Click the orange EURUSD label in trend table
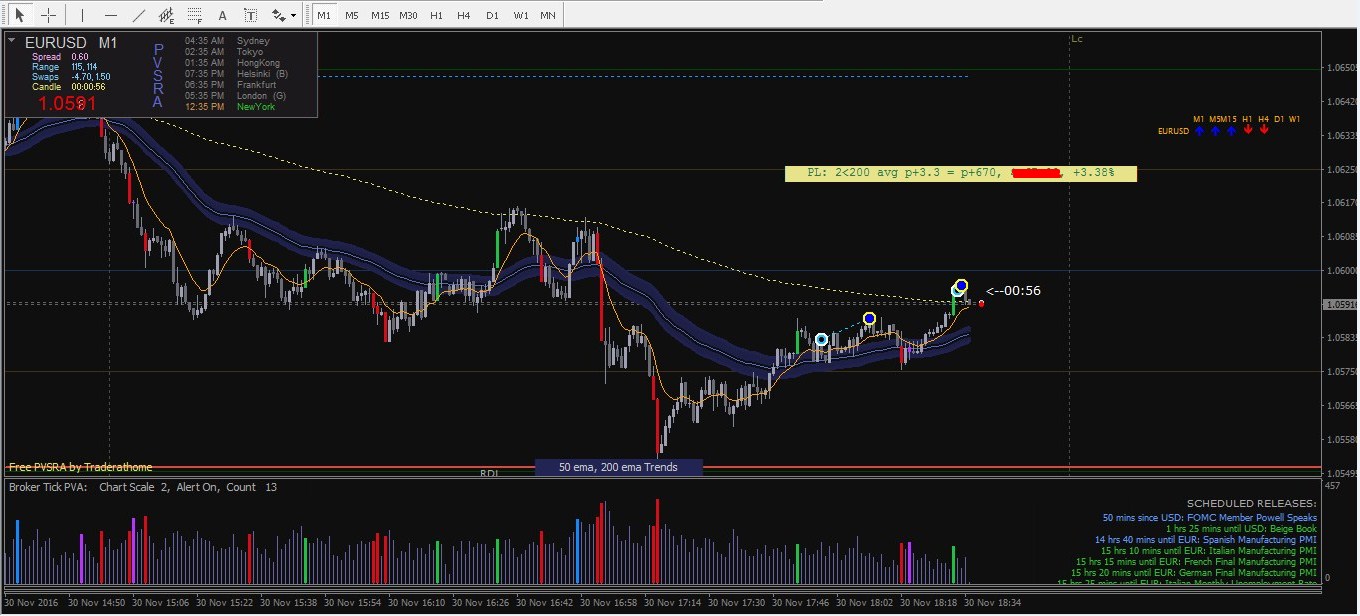The image size is (1360, 616). pyautogui.click(x=1174, y=131)
